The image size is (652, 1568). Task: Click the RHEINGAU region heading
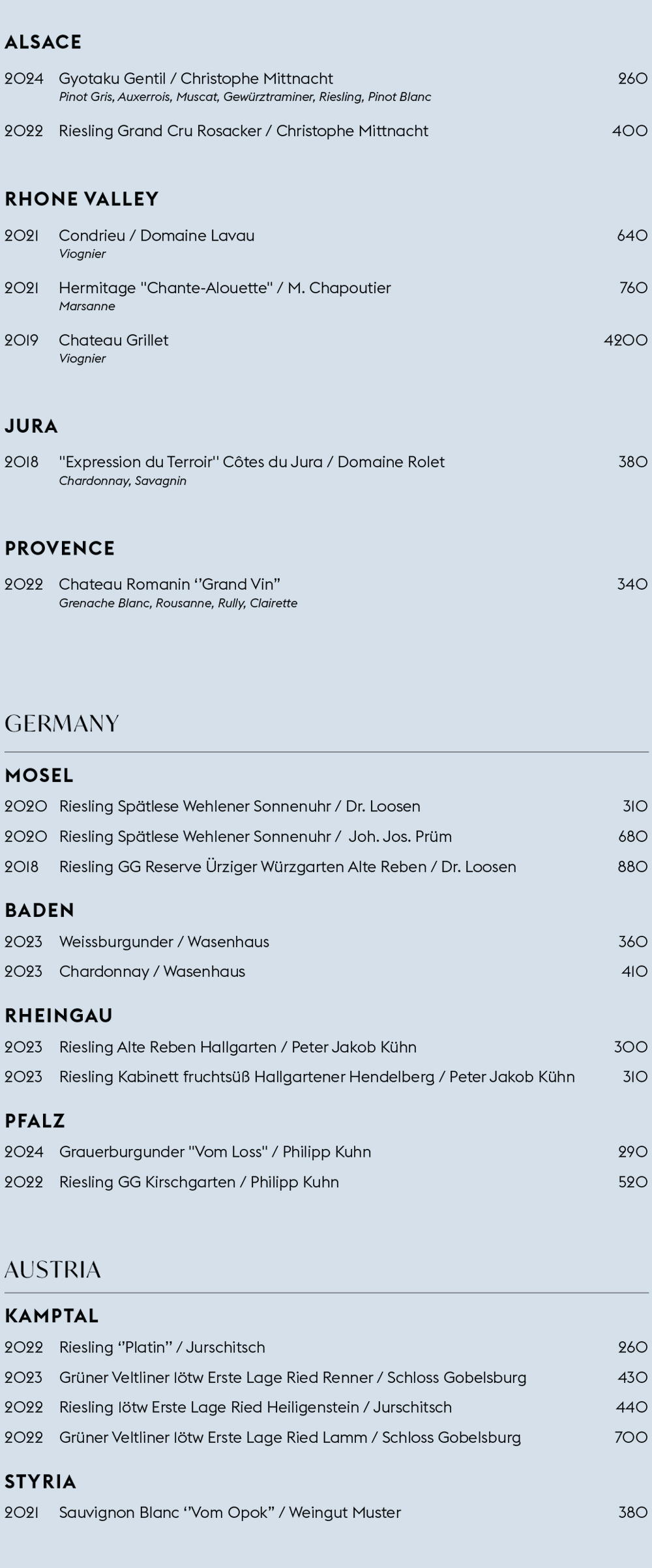tap(59, 1015)
